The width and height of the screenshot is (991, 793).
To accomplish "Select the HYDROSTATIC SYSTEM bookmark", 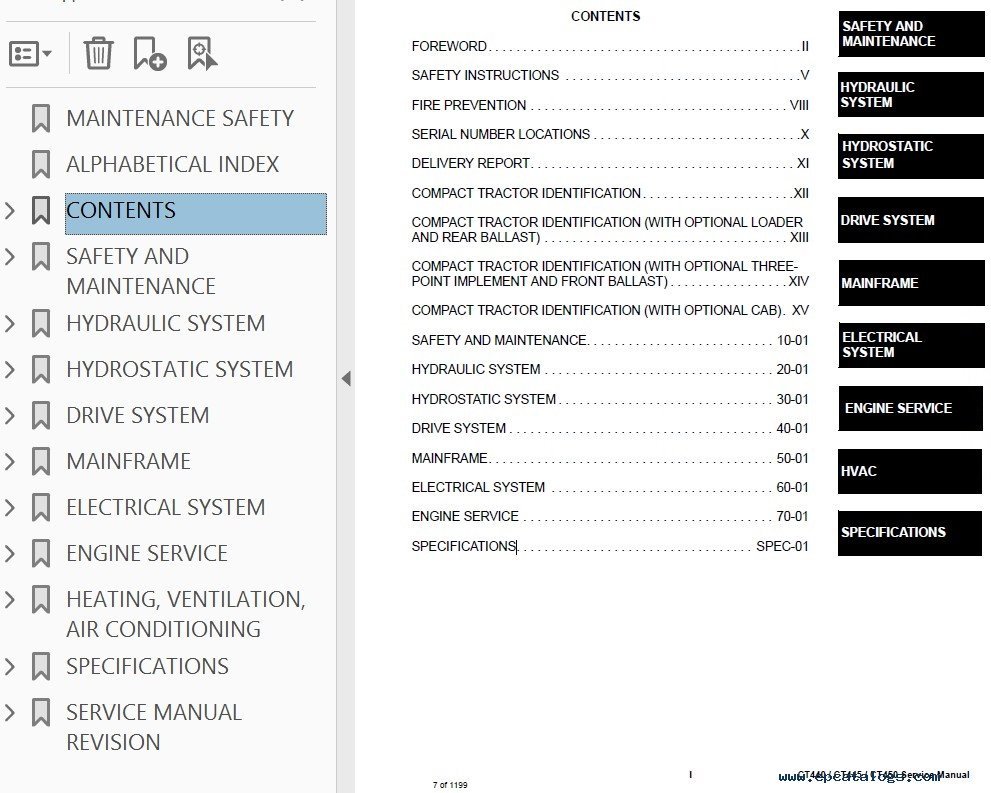I will [x=179, y=370].
